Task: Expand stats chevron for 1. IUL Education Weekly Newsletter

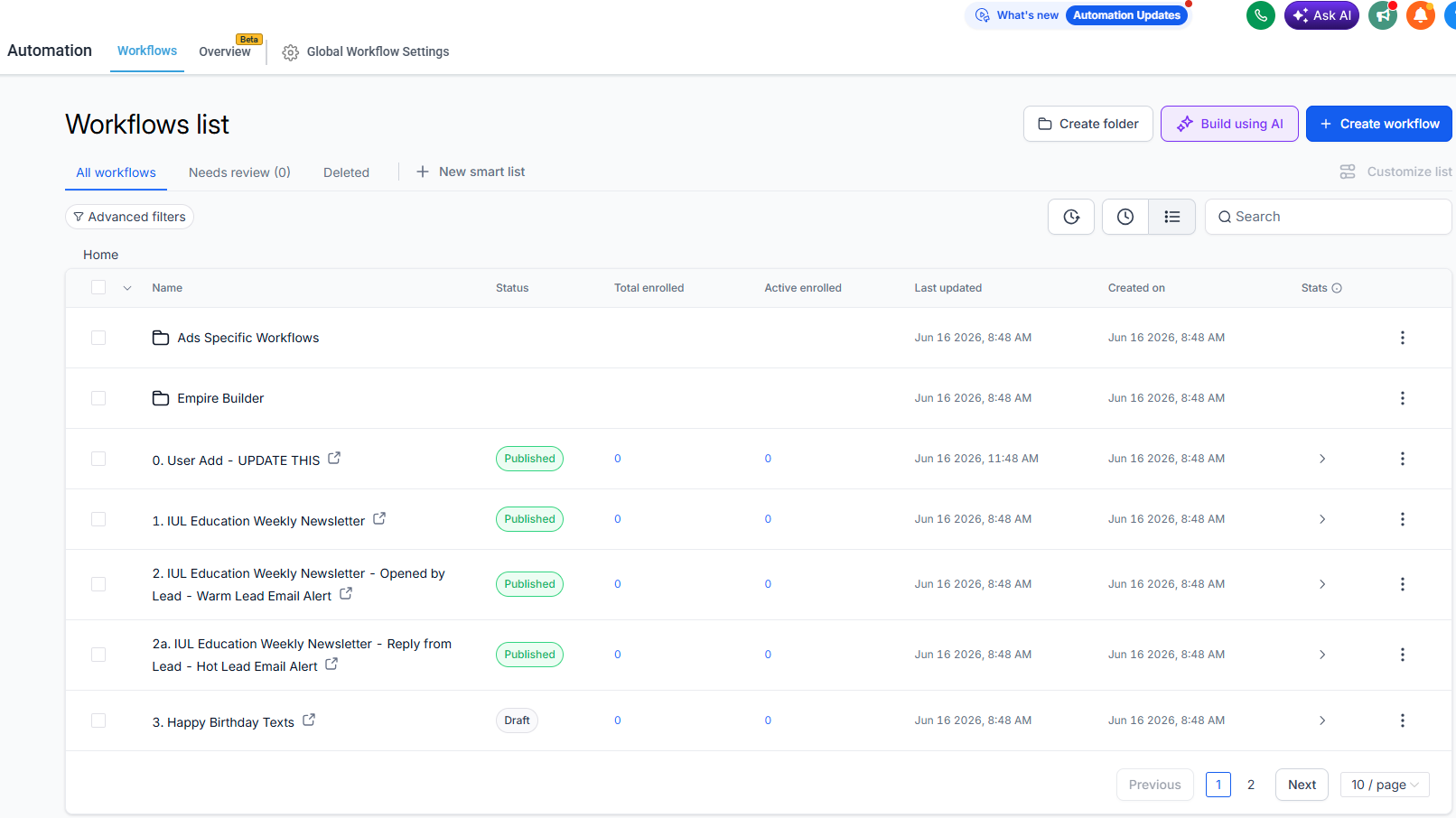Action: pyautogui.click(x=1322, y=519)
